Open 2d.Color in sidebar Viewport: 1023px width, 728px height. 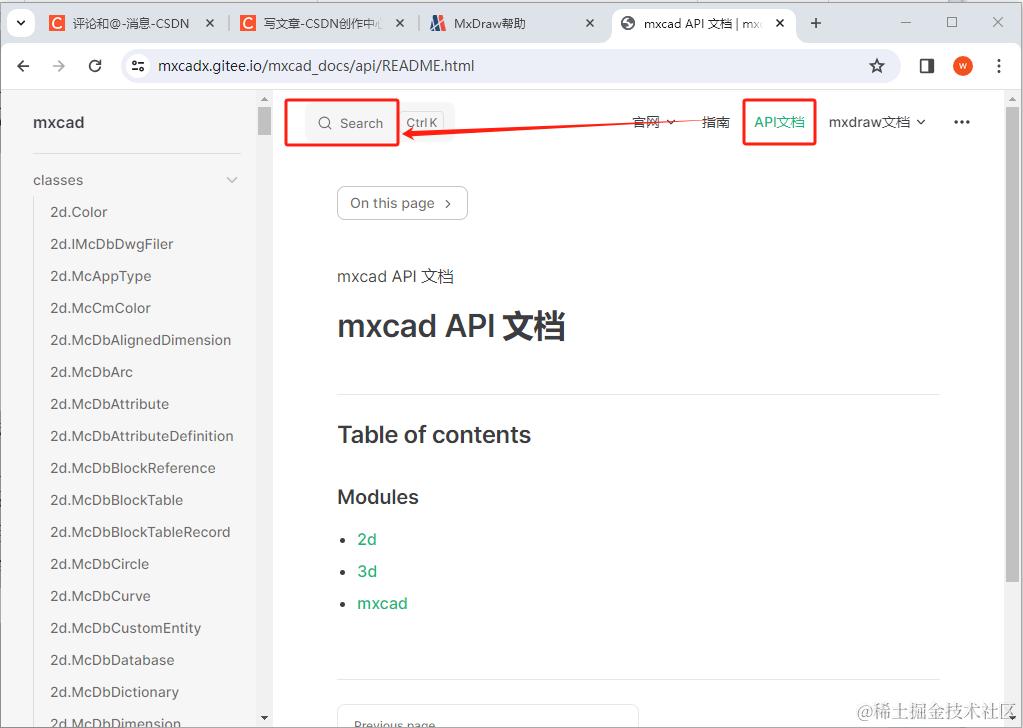78,212
